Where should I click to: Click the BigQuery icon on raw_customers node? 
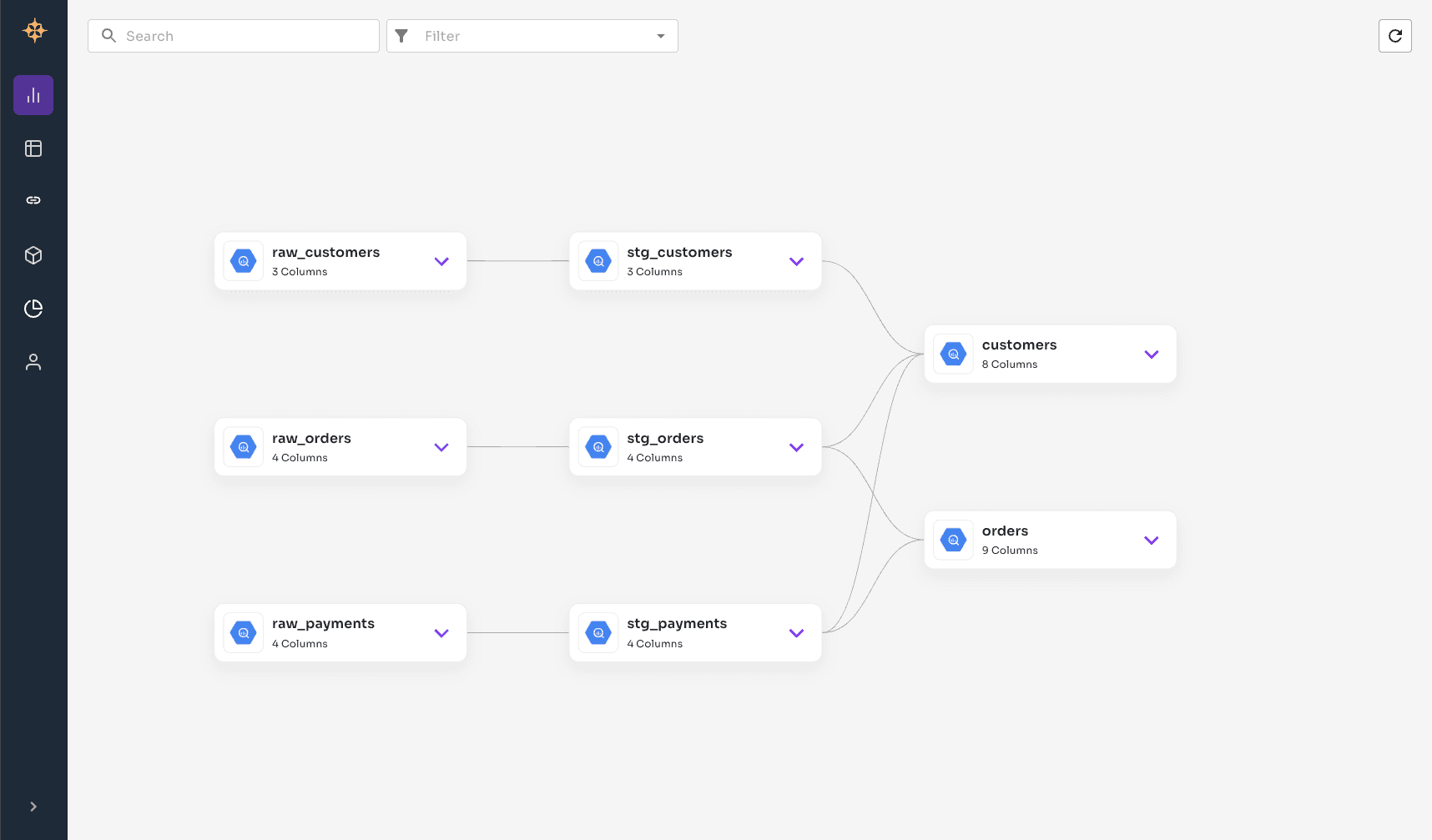point(244,261)
